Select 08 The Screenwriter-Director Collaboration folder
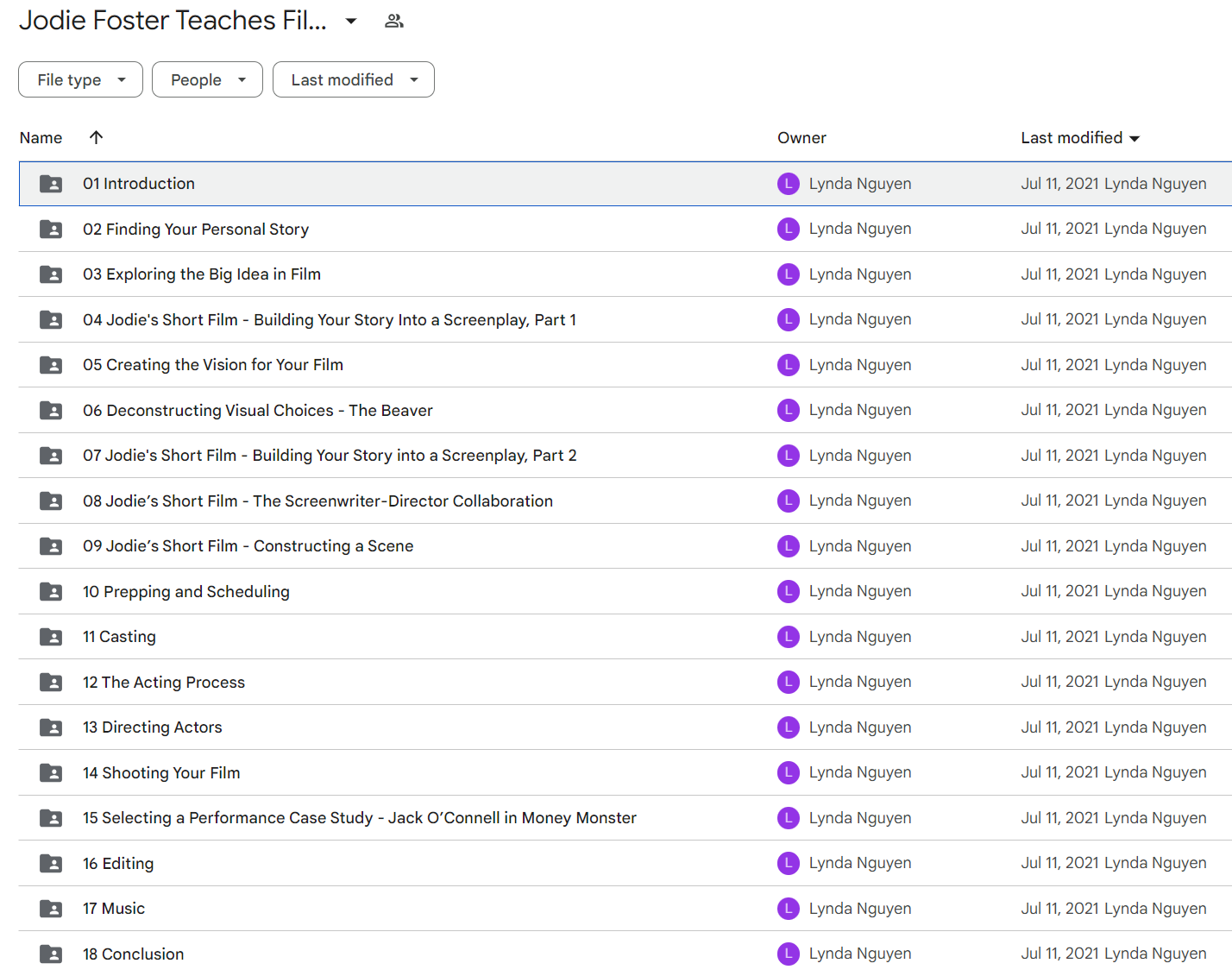The image size is (1232, 976). 317,501
